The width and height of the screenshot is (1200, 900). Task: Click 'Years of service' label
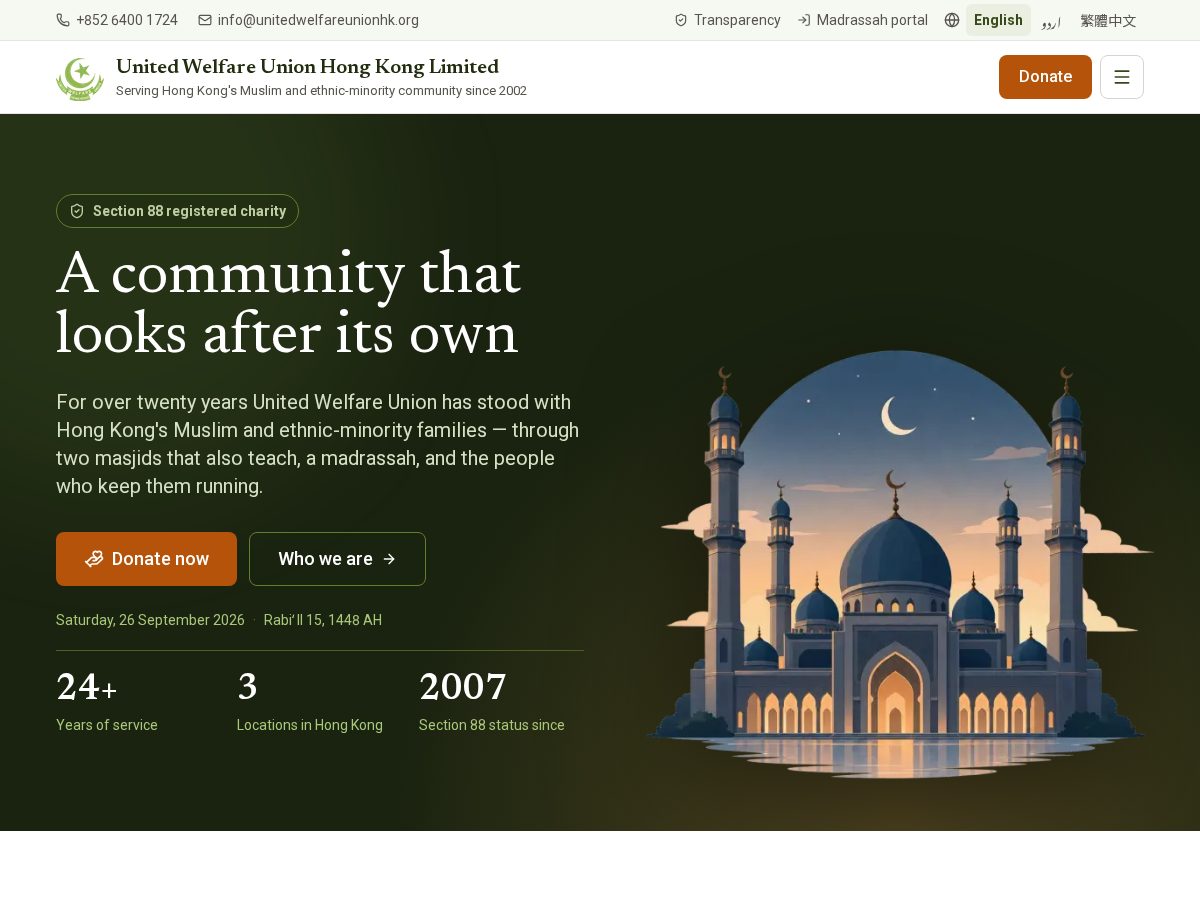[x=107, y=725]
